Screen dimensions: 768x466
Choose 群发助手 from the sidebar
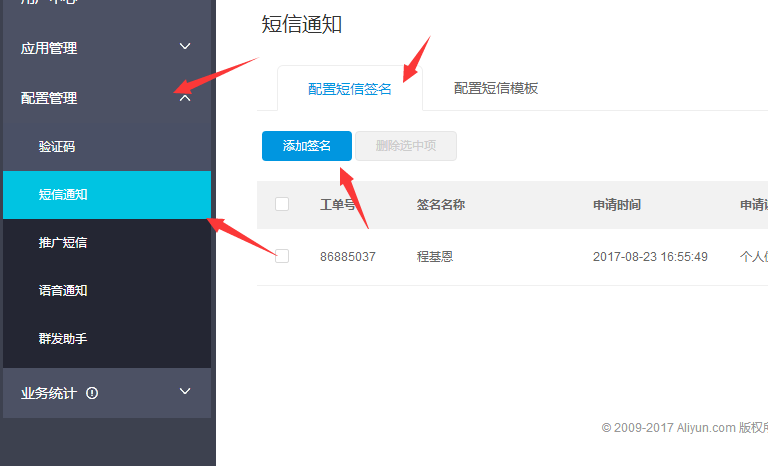click(x=63, y=339)
